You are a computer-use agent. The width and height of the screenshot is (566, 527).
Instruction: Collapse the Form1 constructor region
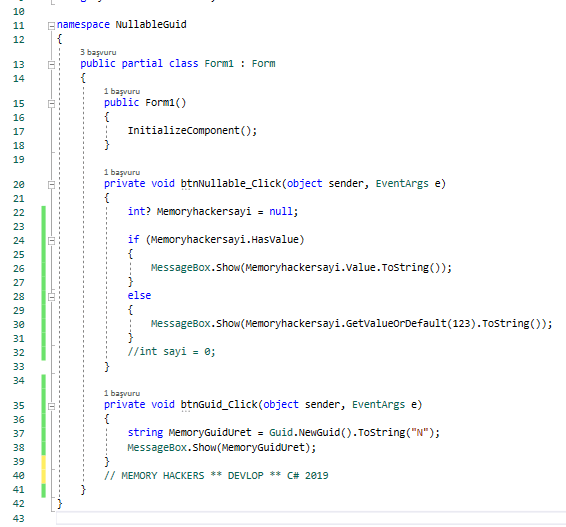[52, 104]
